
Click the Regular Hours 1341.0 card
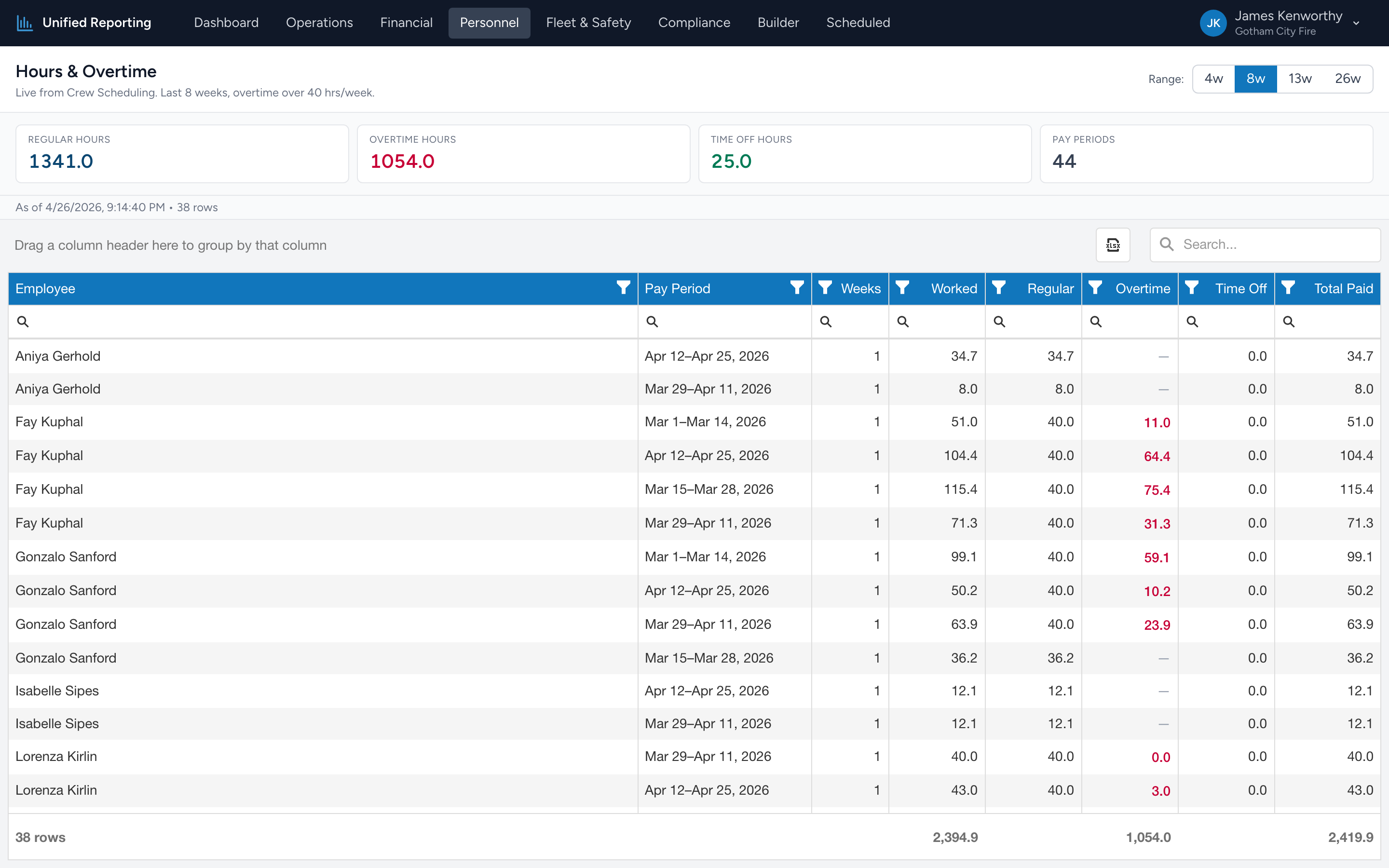[182, 154]
